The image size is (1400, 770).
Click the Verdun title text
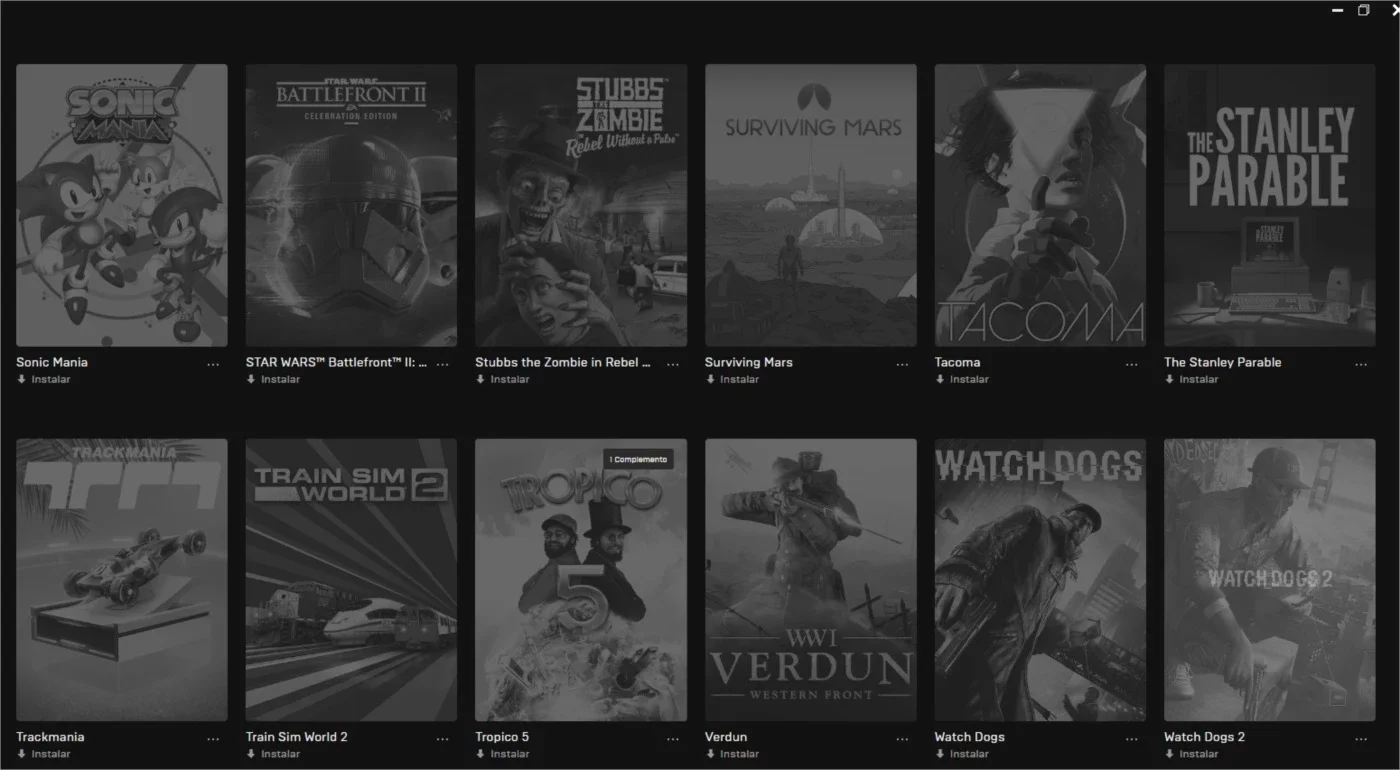click(x=726, y=737)
